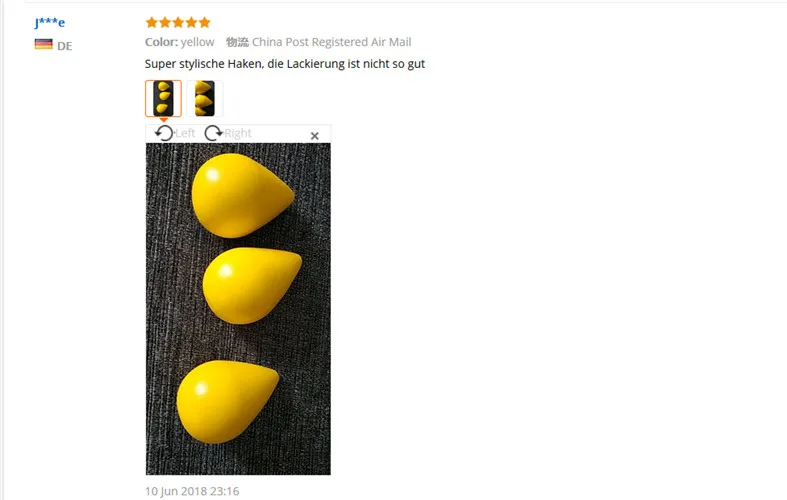The image size is (787, 500).
Task: Click the first orange rating star
Action: 152,22
